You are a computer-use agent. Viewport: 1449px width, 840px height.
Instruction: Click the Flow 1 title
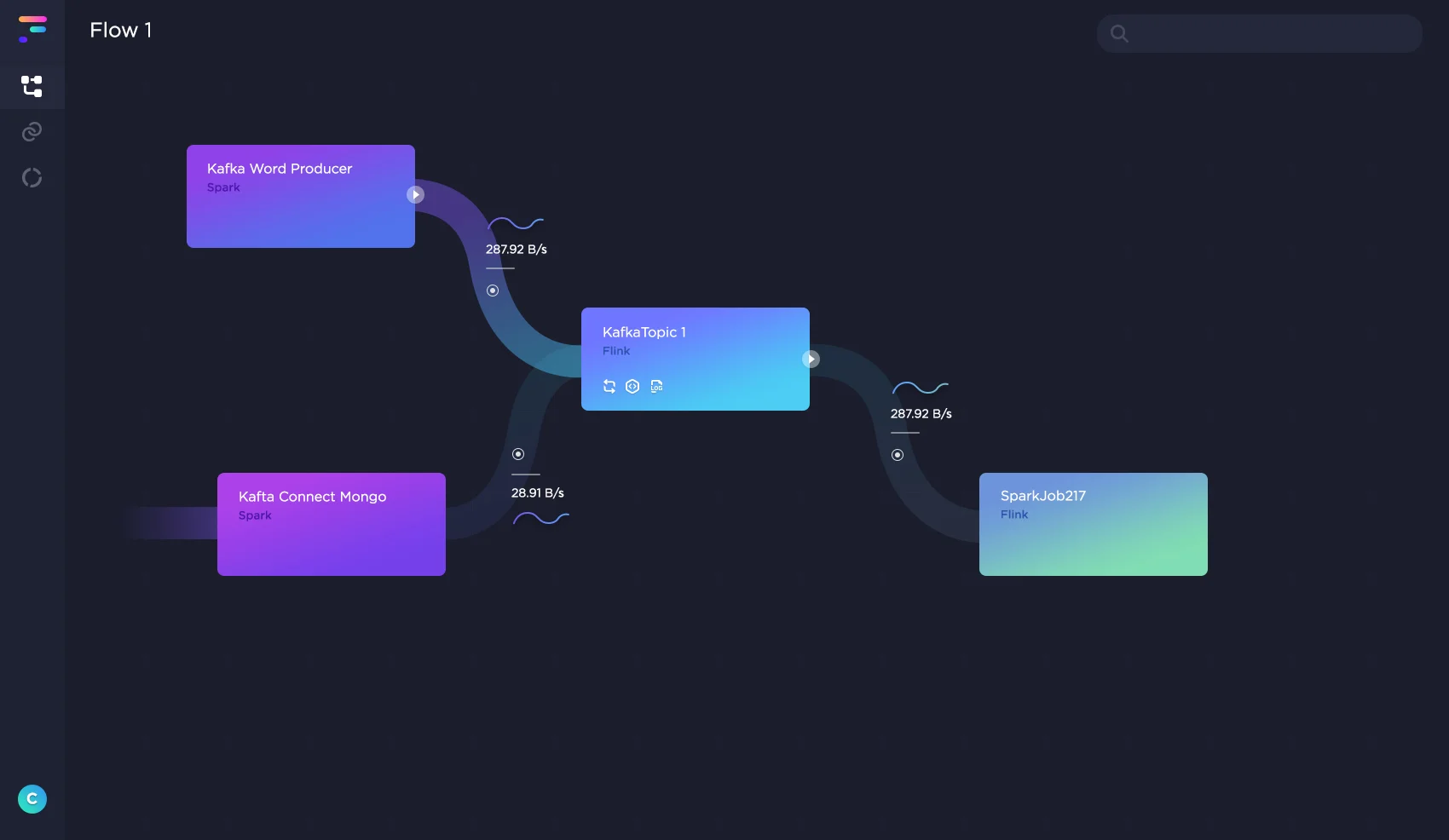click(121, 30)
